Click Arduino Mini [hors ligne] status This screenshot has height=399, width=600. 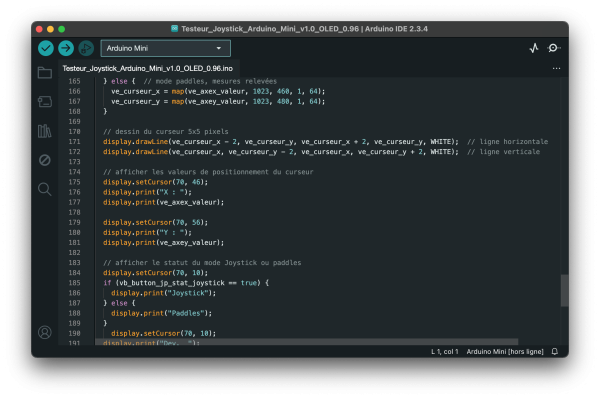[x=505, y=352]
